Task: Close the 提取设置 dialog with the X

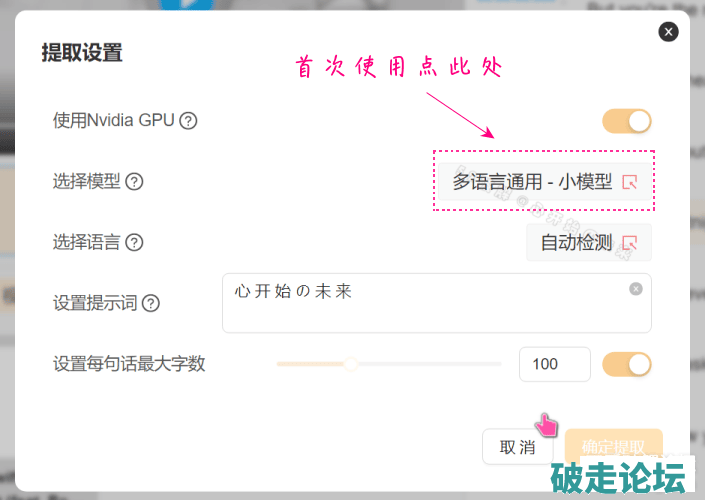Action: click(668, 32)
